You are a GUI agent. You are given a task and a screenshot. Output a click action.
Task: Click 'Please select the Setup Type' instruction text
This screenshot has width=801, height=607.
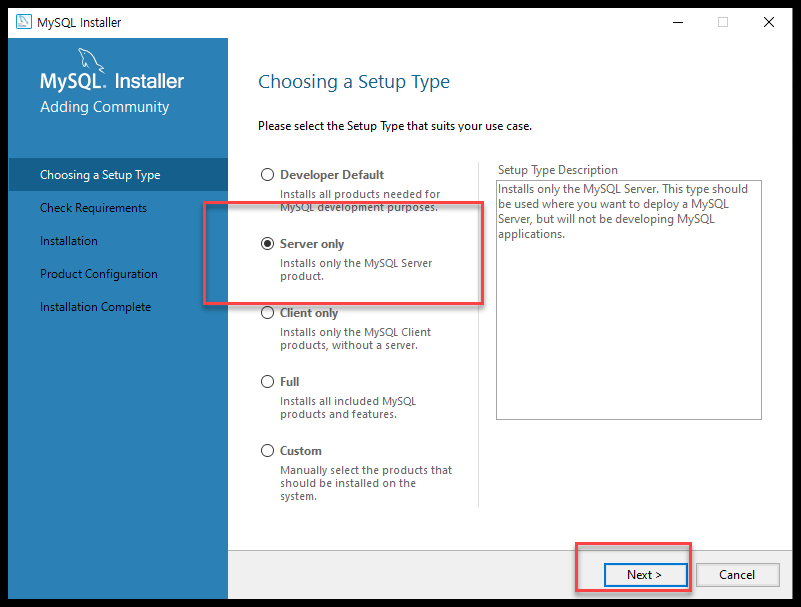pyautogui.click(x=395, y=126)
